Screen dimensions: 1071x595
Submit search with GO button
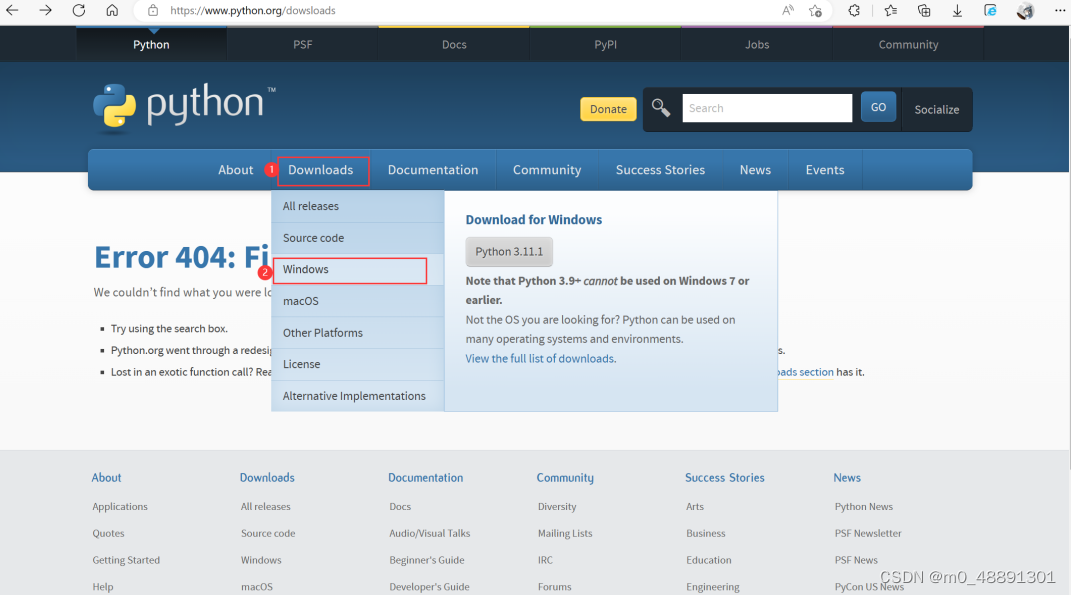[878, 107]
